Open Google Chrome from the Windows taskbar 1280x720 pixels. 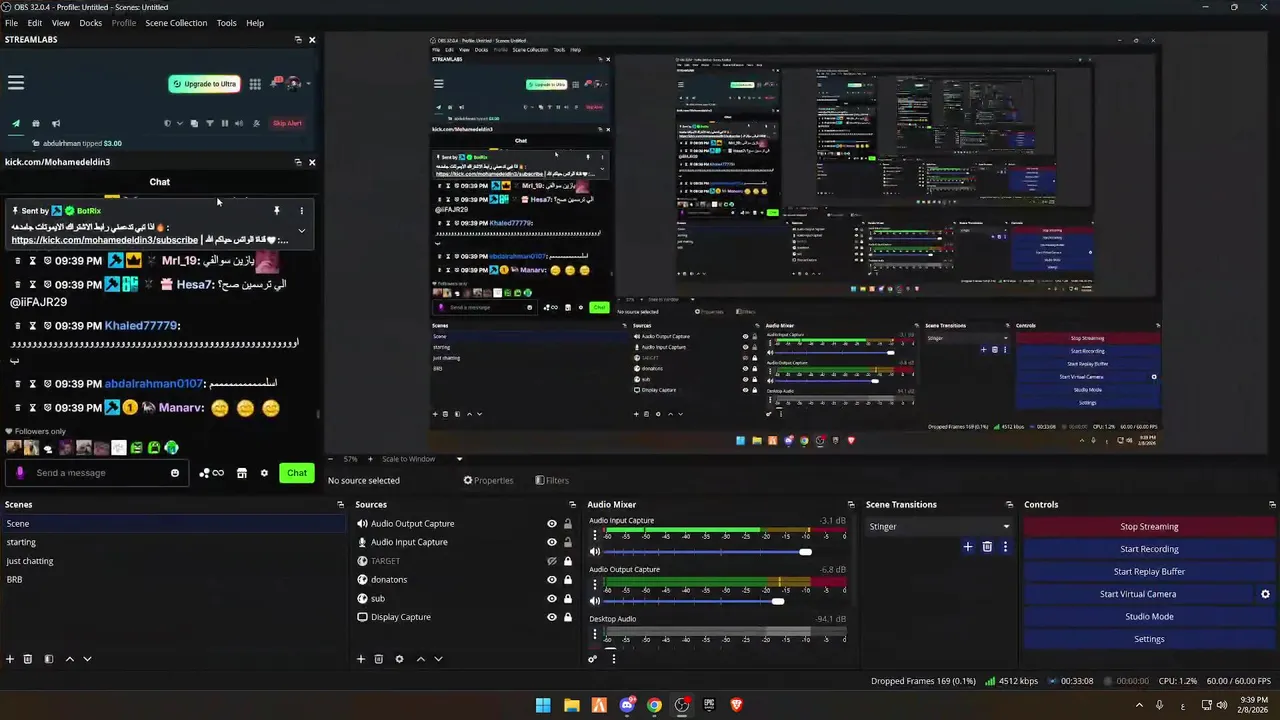tap(654, 705)
